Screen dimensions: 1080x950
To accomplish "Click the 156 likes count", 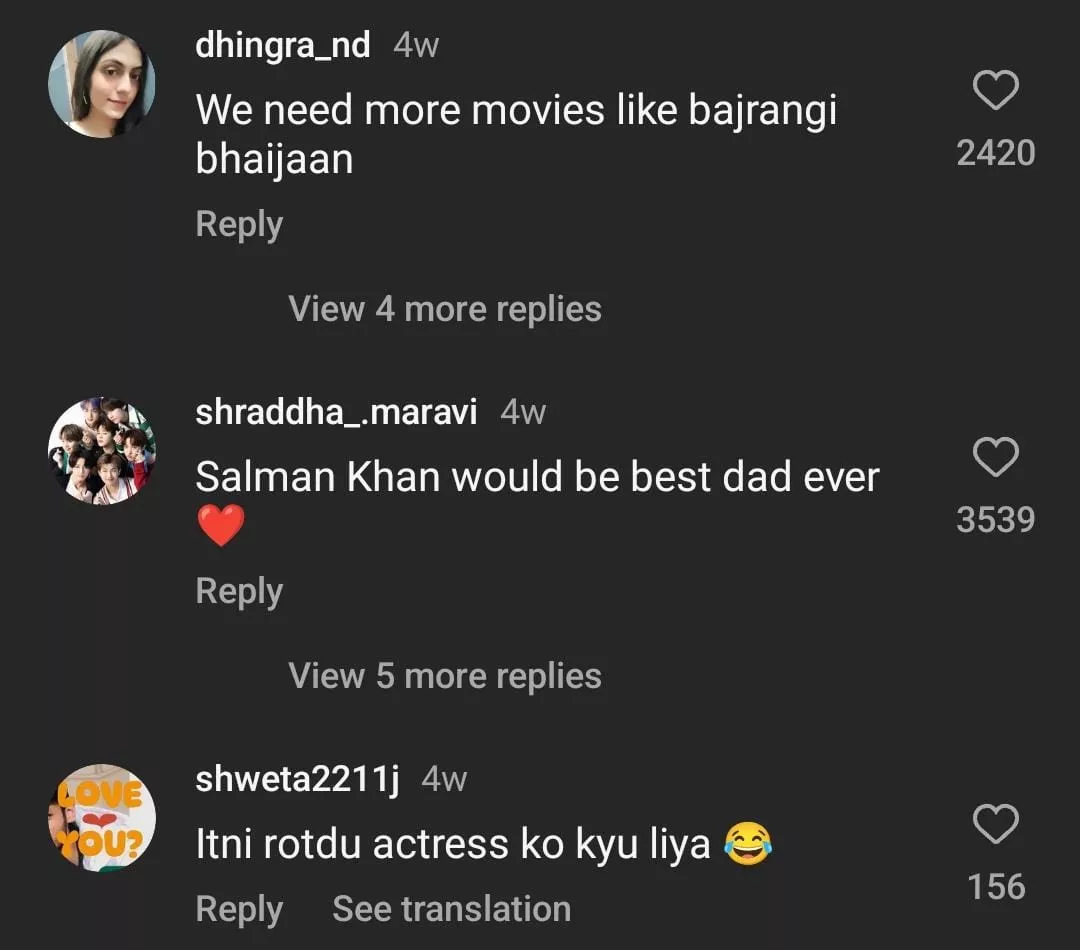I will 995,887.
